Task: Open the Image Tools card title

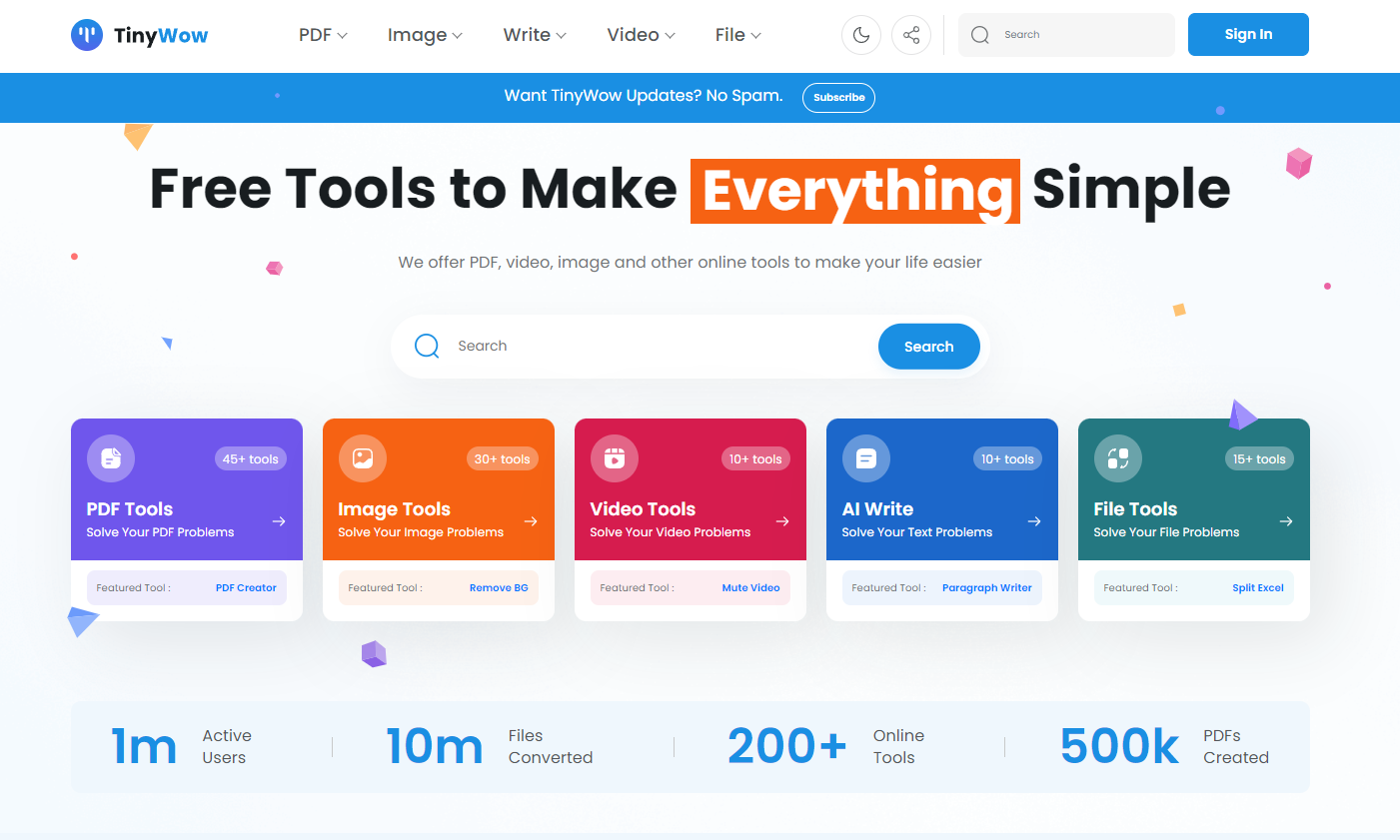Action: pyautogui.click(x=395, y=509)
